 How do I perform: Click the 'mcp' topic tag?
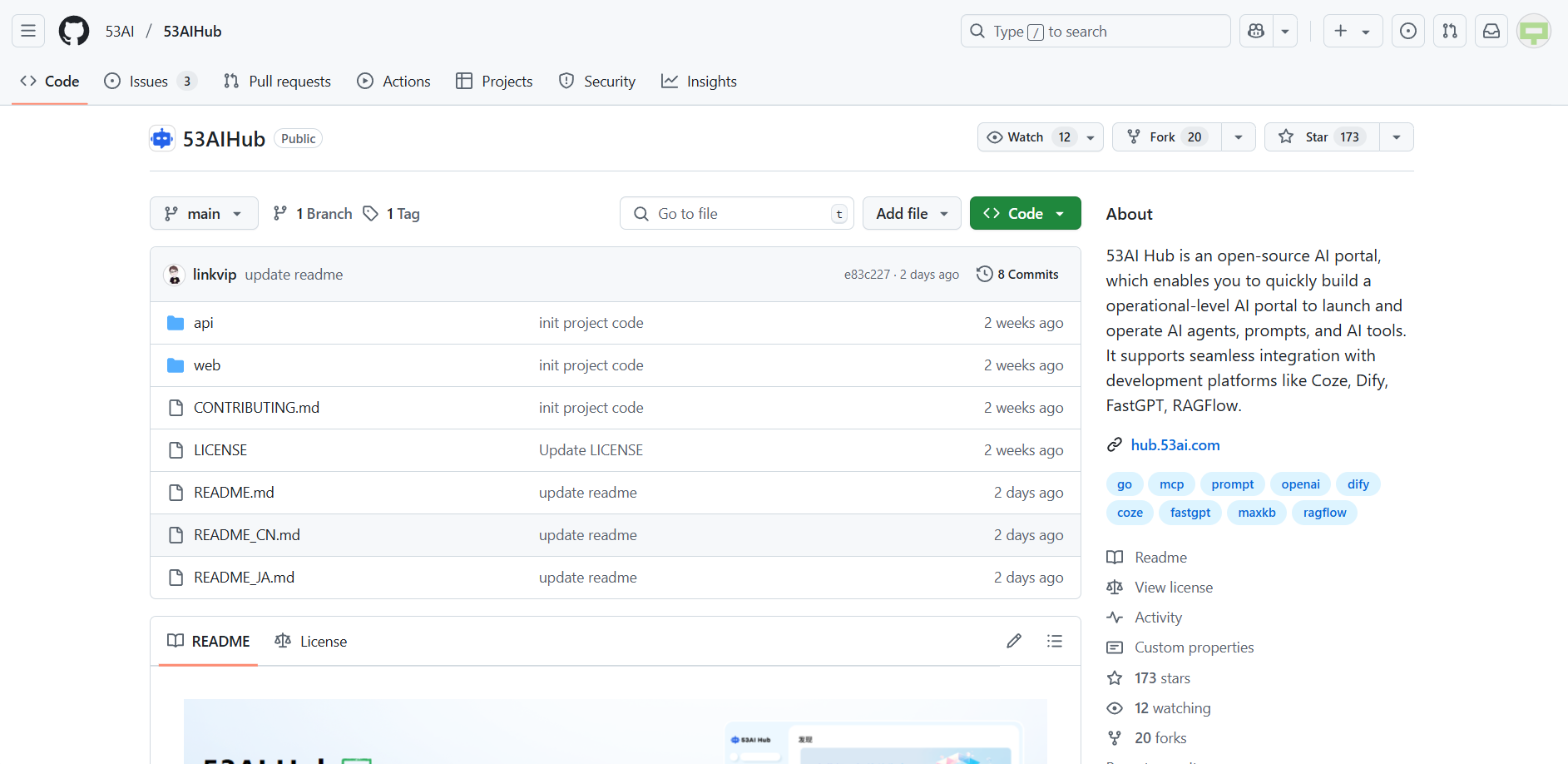(1172, 484)
